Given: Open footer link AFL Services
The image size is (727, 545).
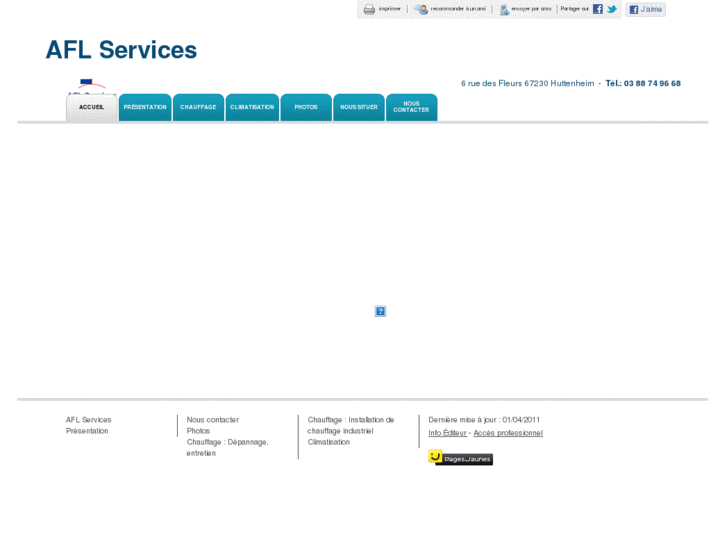Looking at the screenshot, I should click(89, 420).
